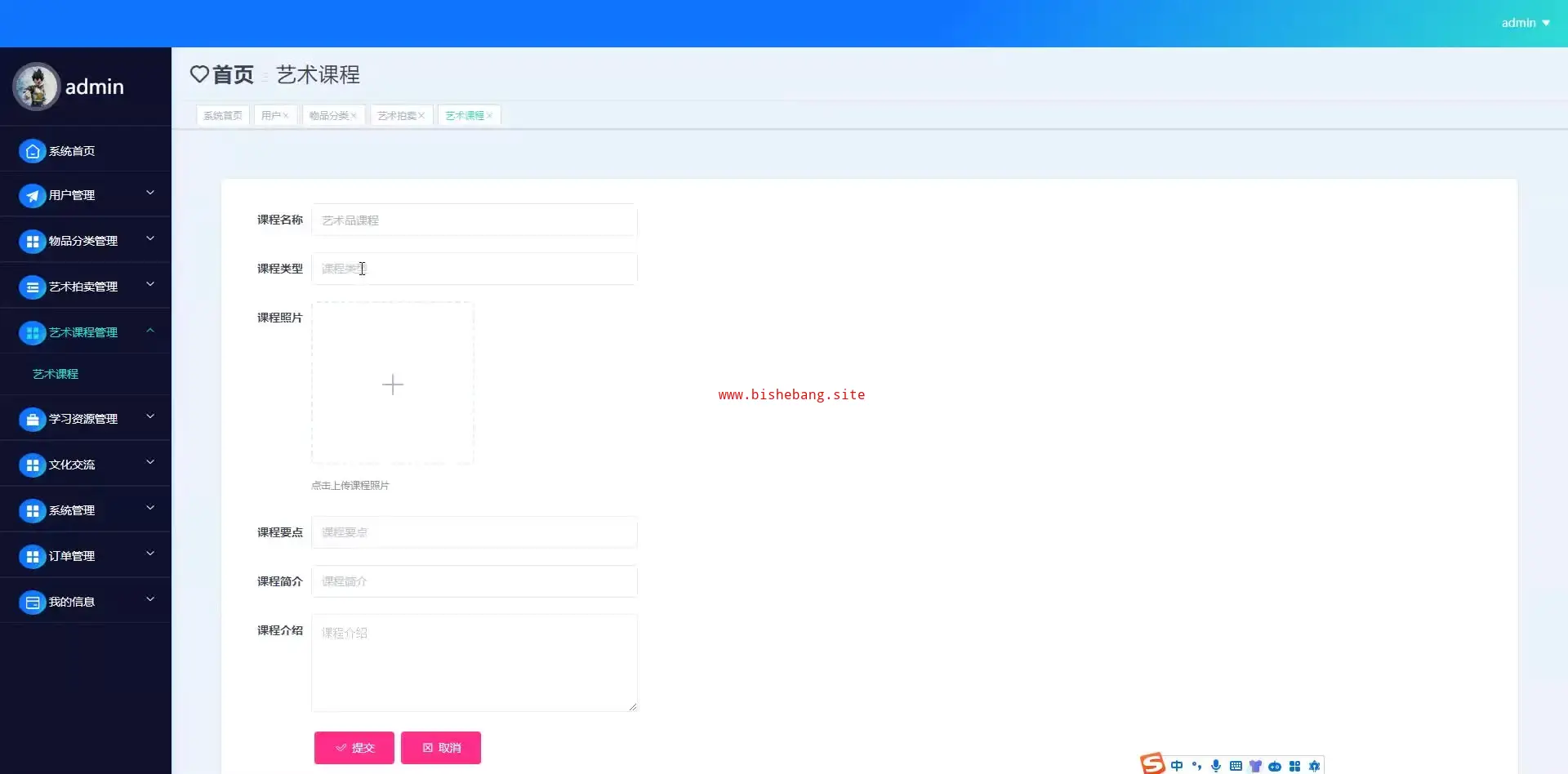This screenshot has height=774, width=1568.
Task: Click the Sogou input method S logo
Action: (x=1152, y=763)
